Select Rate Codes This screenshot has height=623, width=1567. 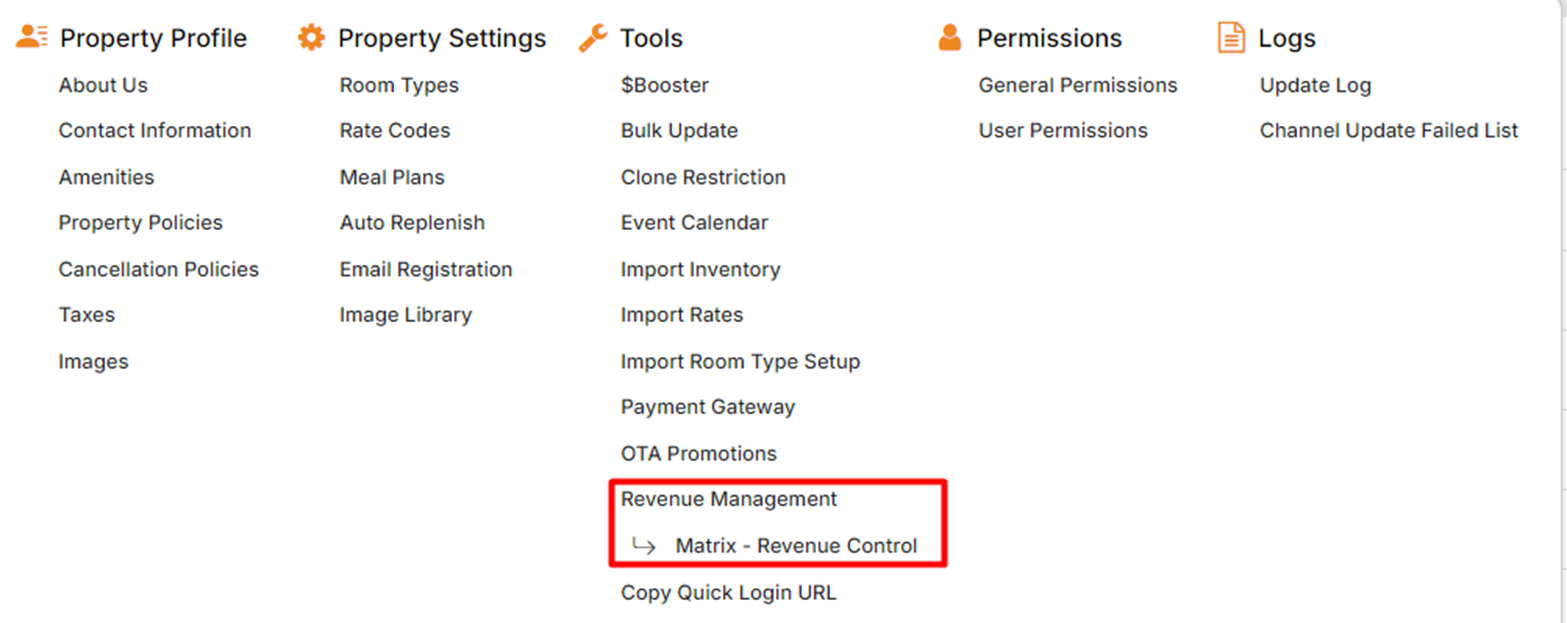click(x=395, y=130)
